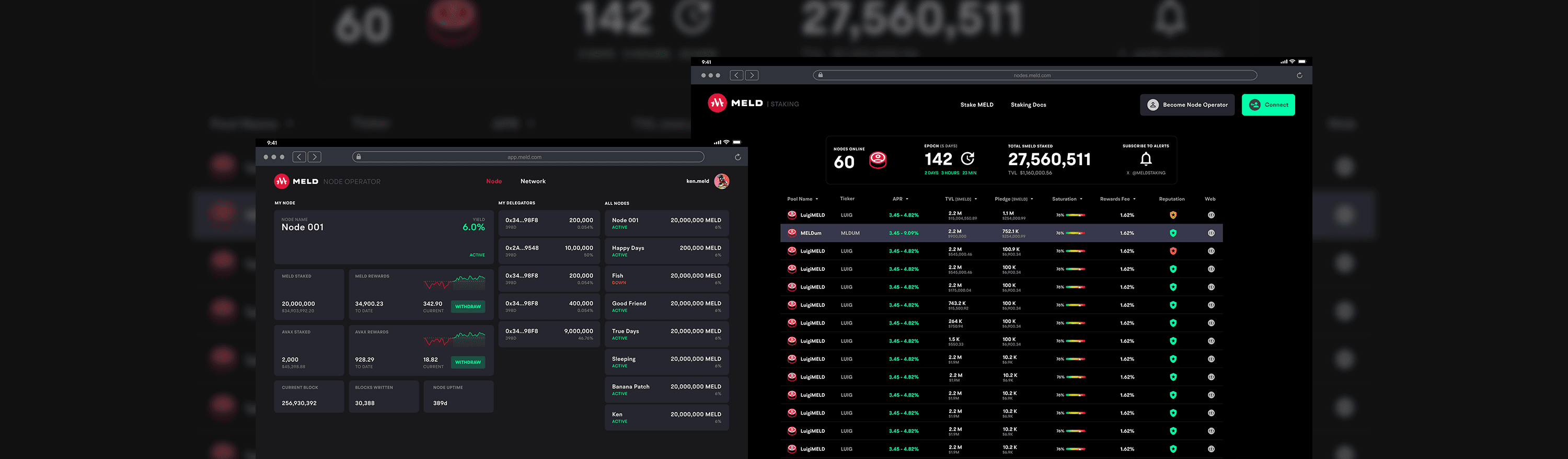Select the Stake MELD navigation item
This screenshot has height=459, width=1568.
(976, 105)
